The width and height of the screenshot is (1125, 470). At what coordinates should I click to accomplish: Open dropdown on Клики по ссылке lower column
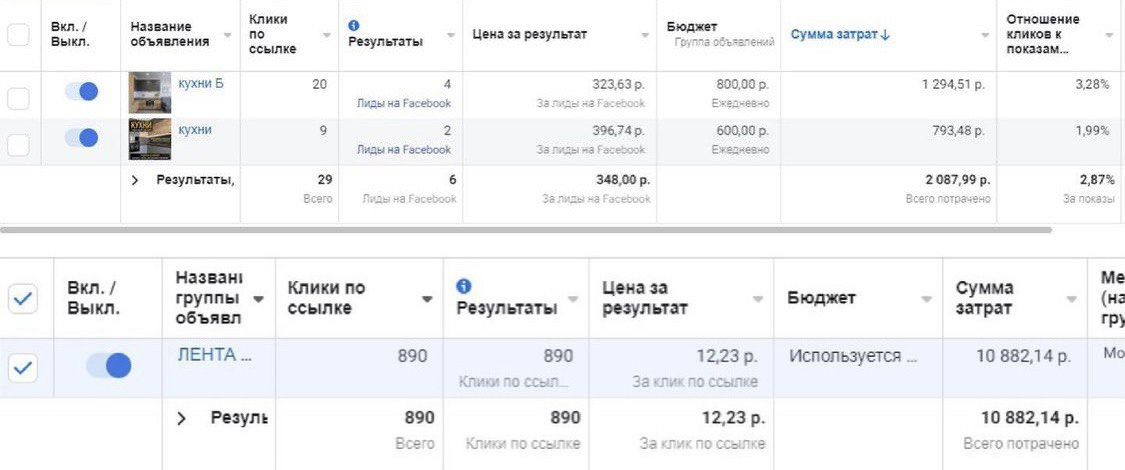[427, 299]
